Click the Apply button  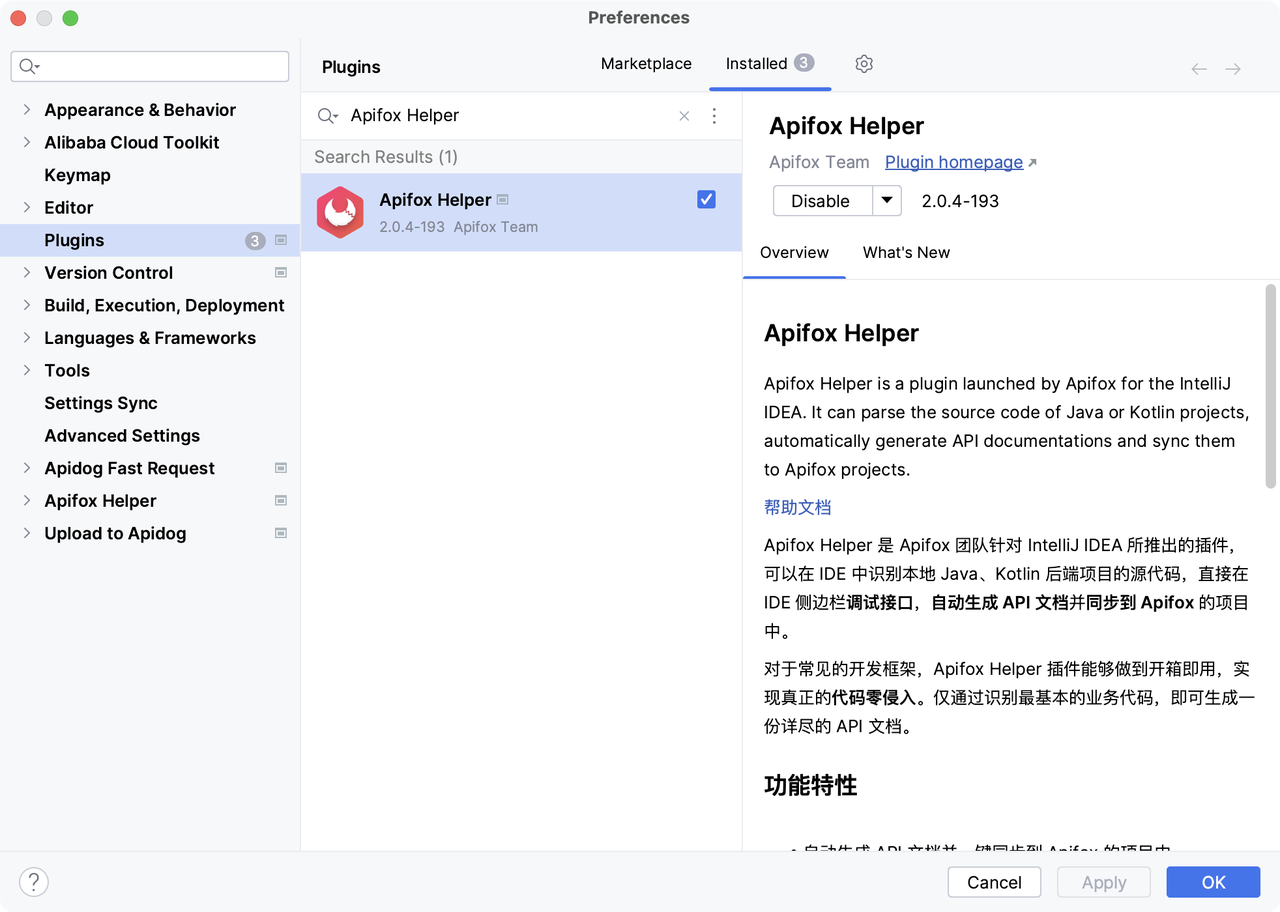point(1104,882)
